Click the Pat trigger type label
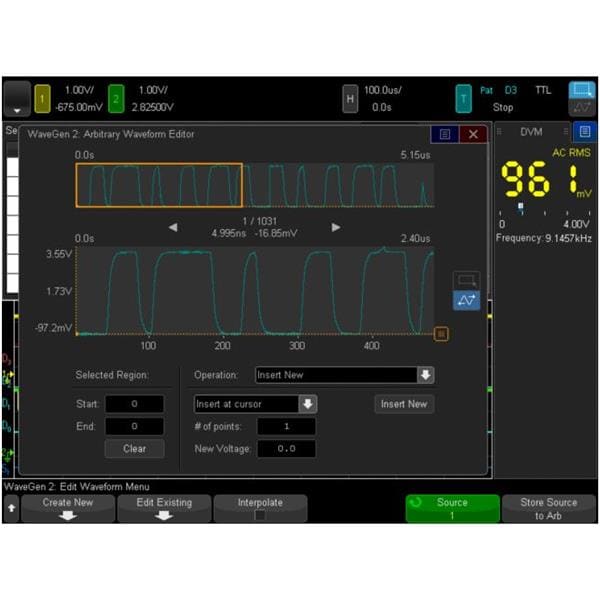This screenshot has height=600, width=600. click(x=486, y=90)
